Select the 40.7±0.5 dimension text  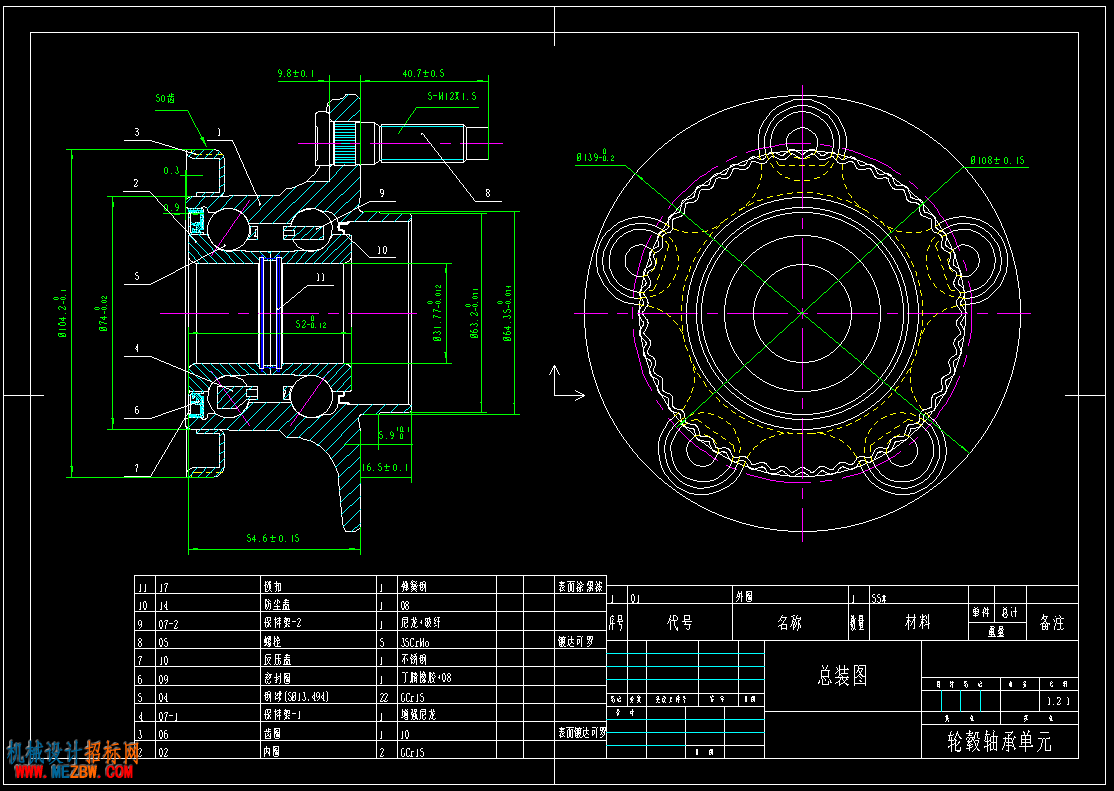423,73
